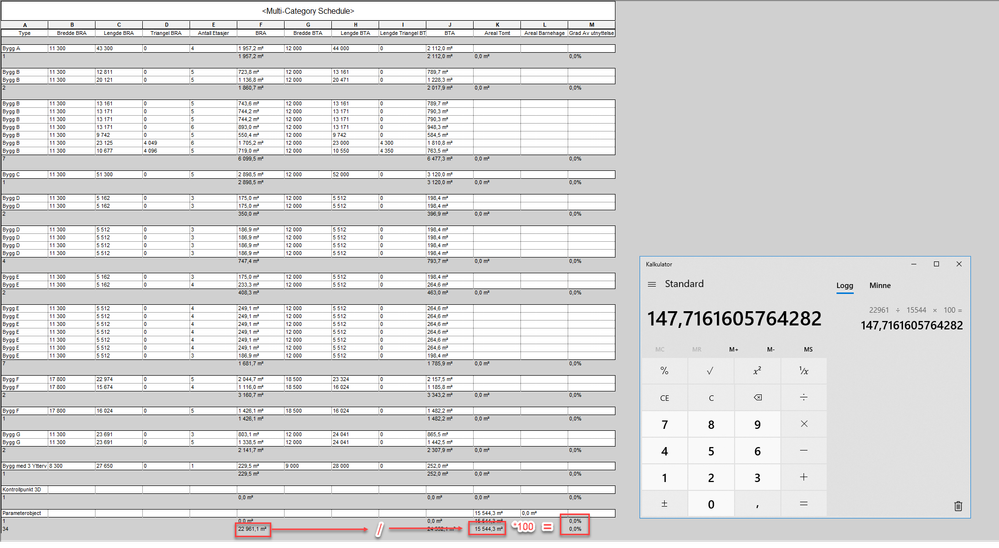Click the Bygg C BTA value 3 120,0 m²
The height and width of the screenshot is (548, 999).
click(450, 174)
